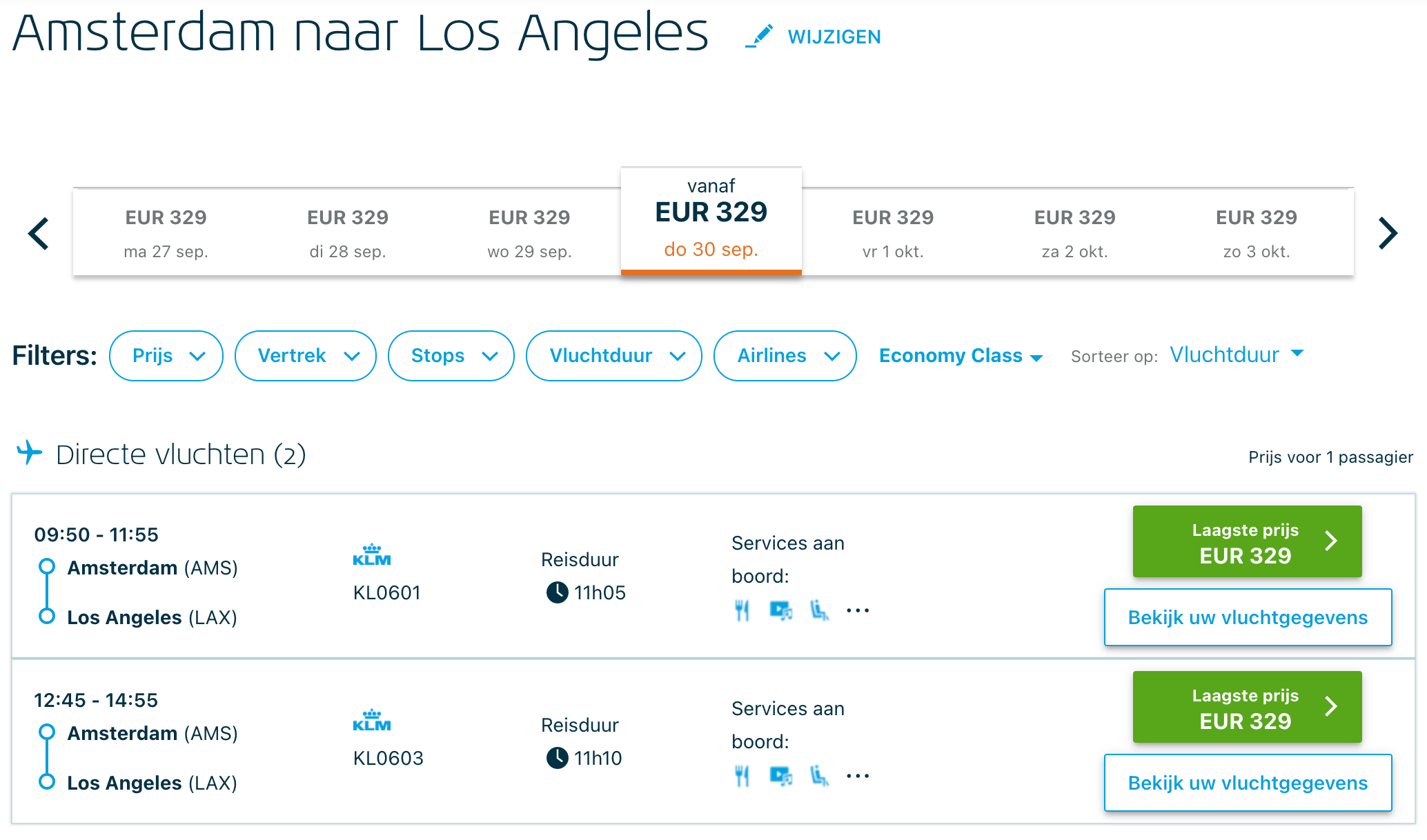Change the sort order from Vluchtduur
The height and width of the screenshot is (840, 1427).
(1237, 354)
